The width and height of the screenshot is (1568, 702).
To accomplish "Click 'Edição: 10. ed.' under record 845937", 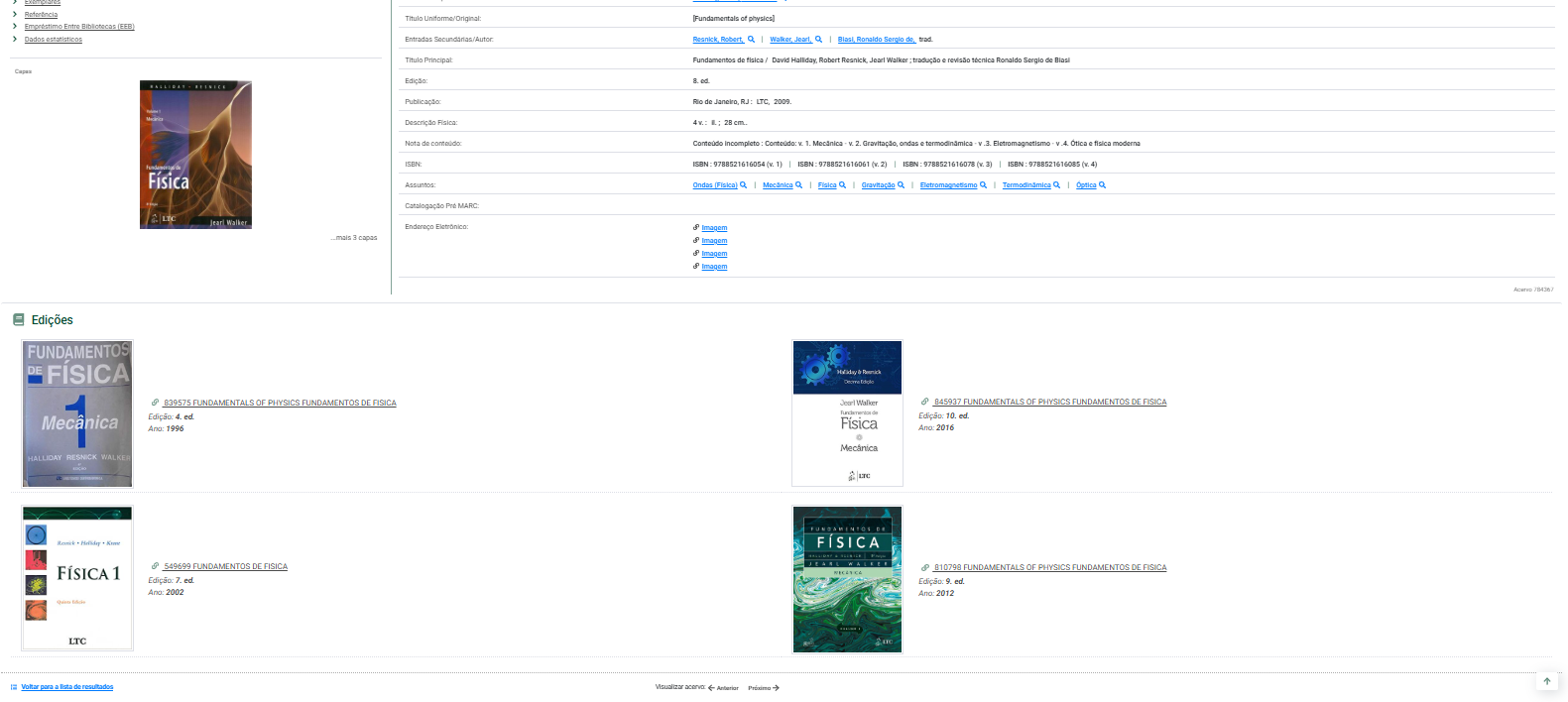I will [943, 415].
